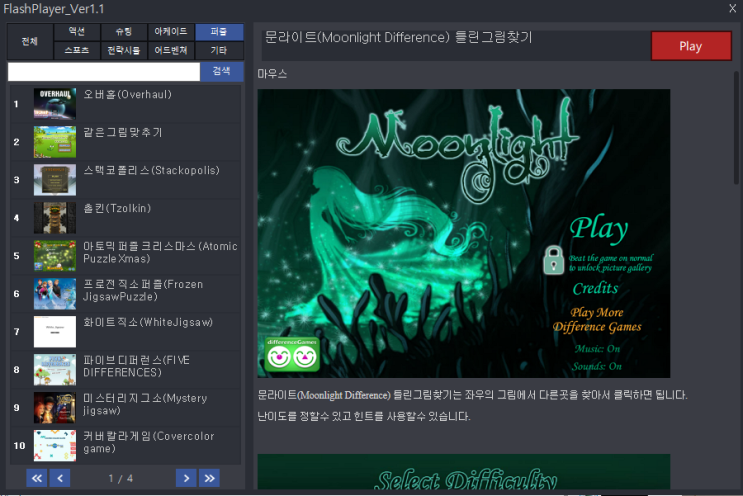The width and height of the screenshot is (743, 496).
Task: Click the 검색 search button
Action: (221, 72)
